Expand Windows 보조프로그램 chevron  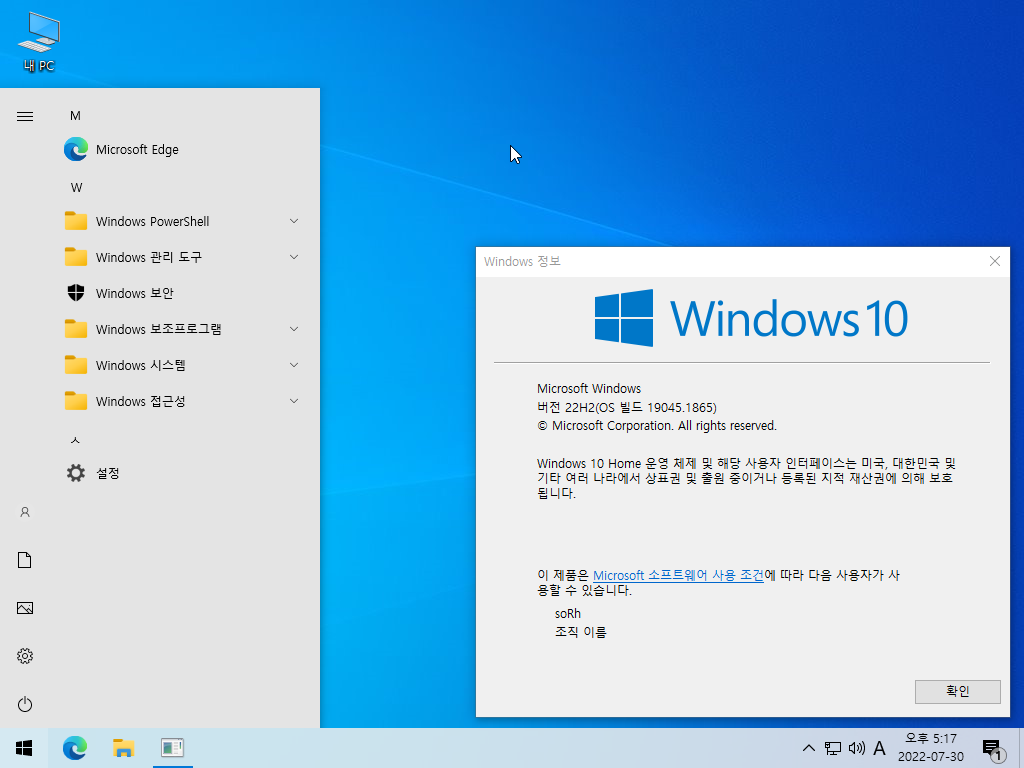294,329
